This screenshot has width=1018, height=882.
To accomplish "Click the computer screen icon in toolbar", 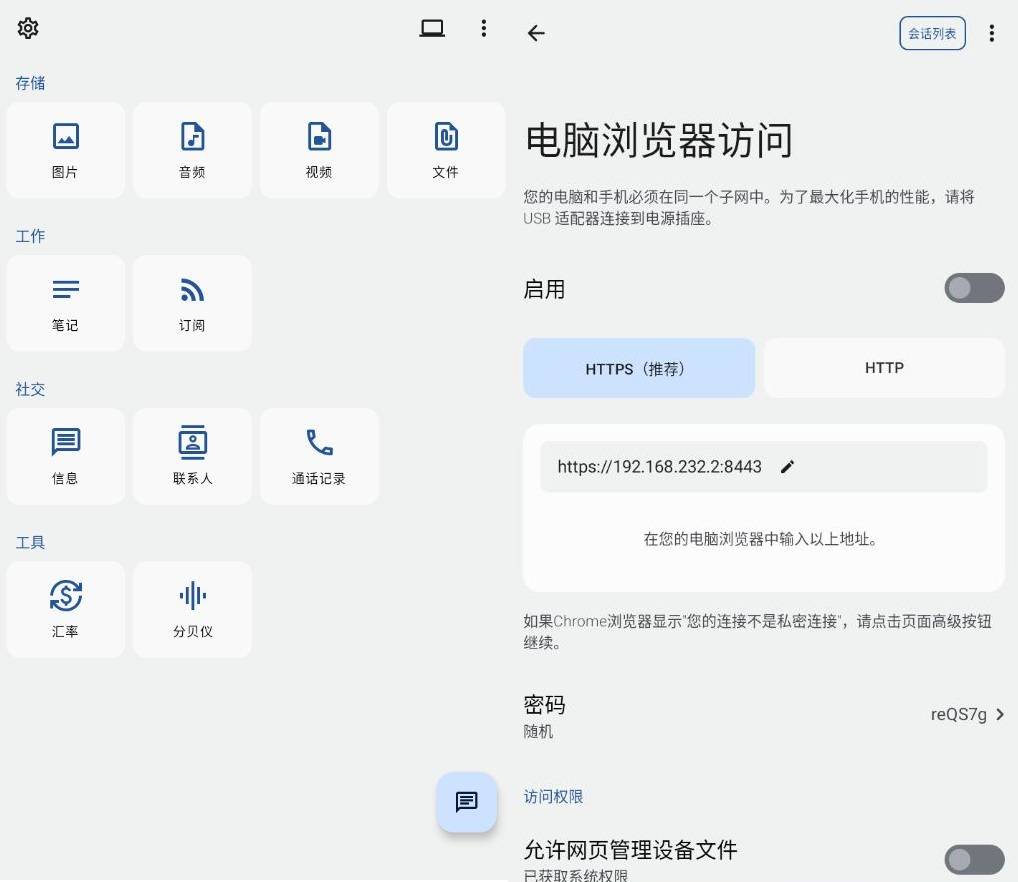I will click(x=431, y=28).
